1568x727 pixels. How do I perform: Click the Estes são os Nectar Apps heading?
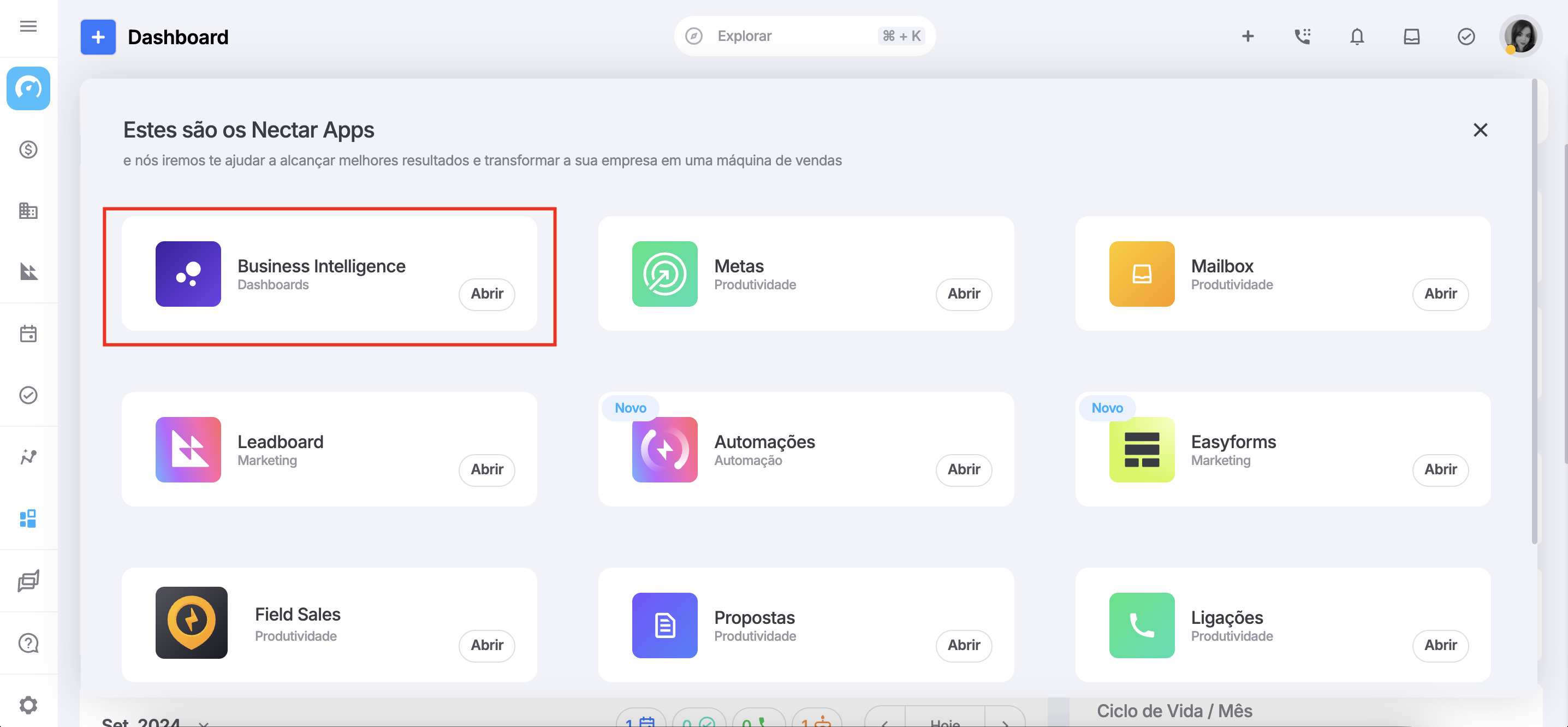point(249,130)
